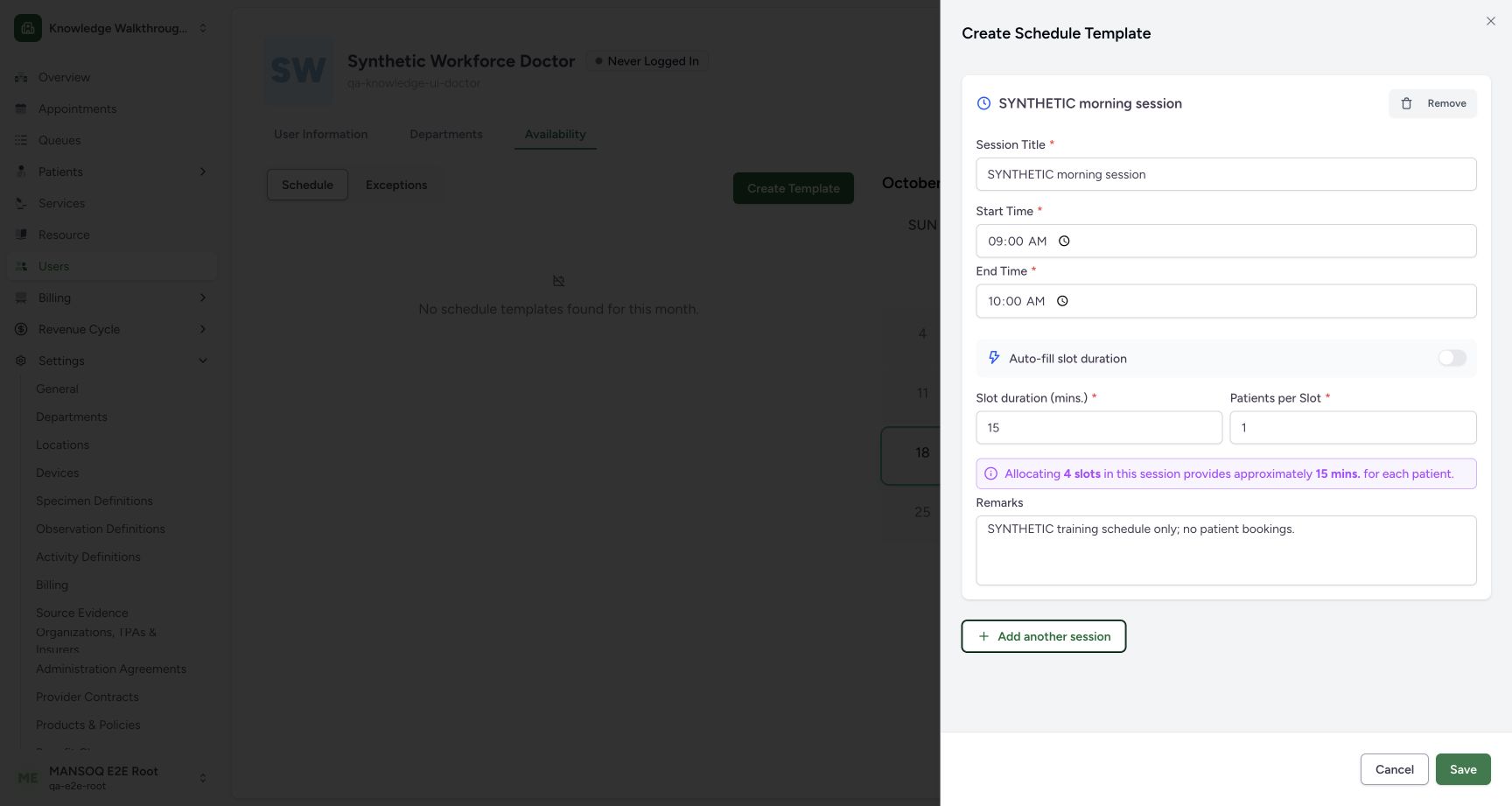Click the Overview sidebar icon
Image resolution: width=1512 pixels, height=806 pixels.
(21, 77)
